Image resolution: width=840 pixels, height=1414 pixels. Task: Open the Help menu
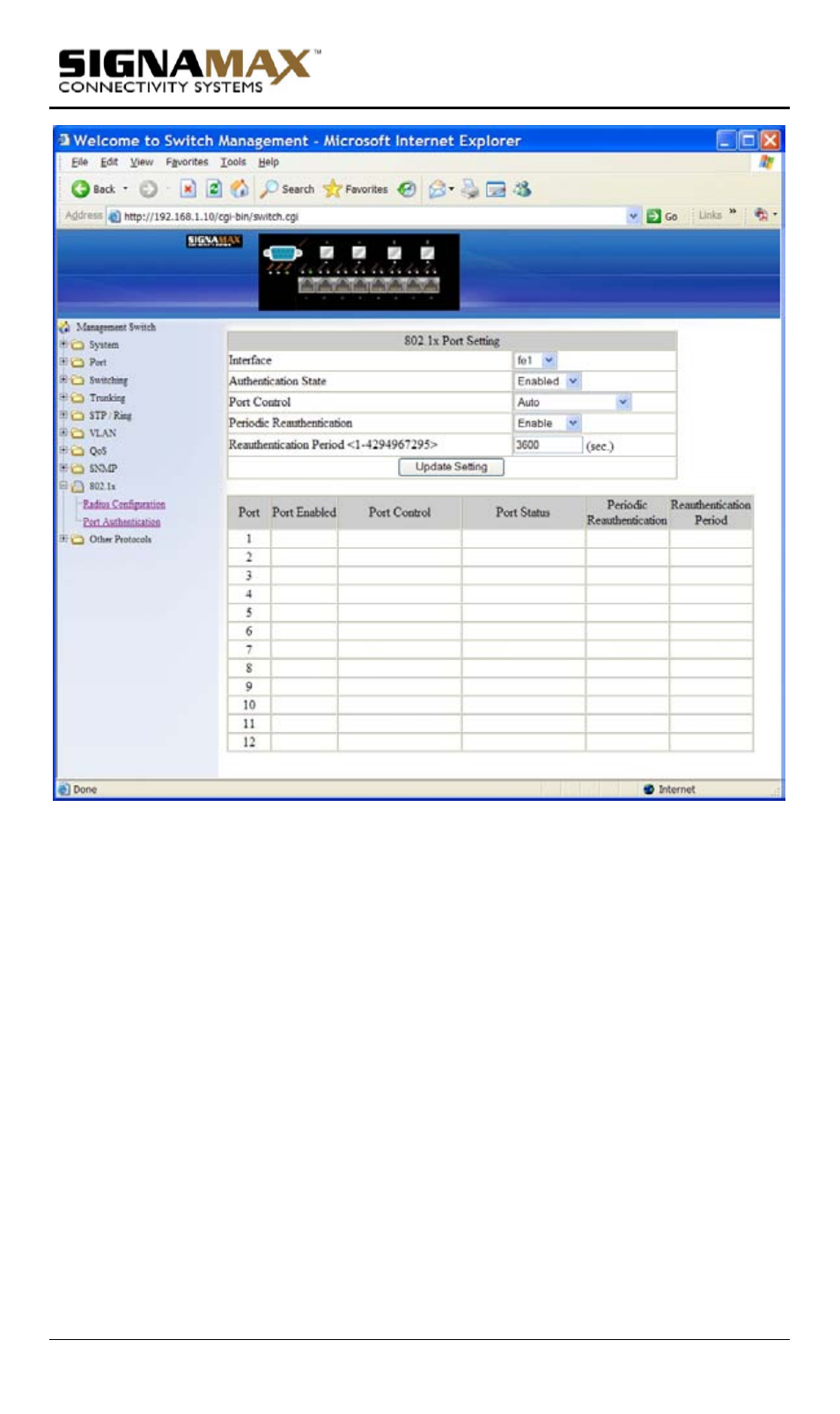click(269, 162)
